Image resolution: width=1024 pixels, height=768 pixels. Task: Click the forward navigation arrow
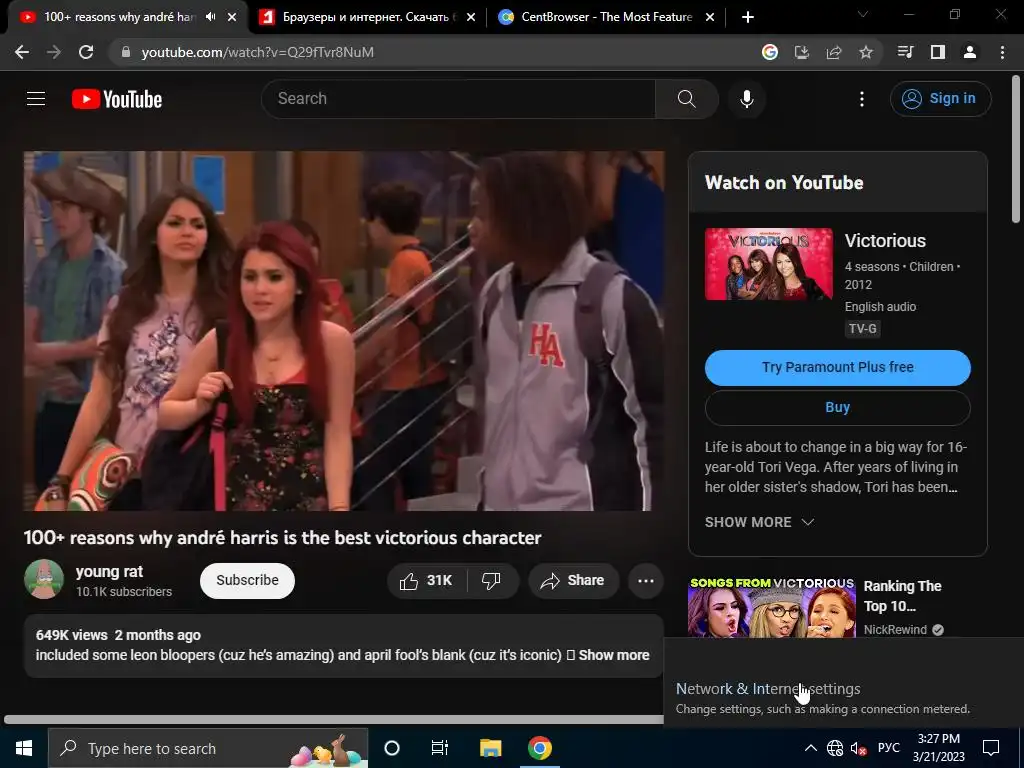pyautogui.click(x=54, y=52)
